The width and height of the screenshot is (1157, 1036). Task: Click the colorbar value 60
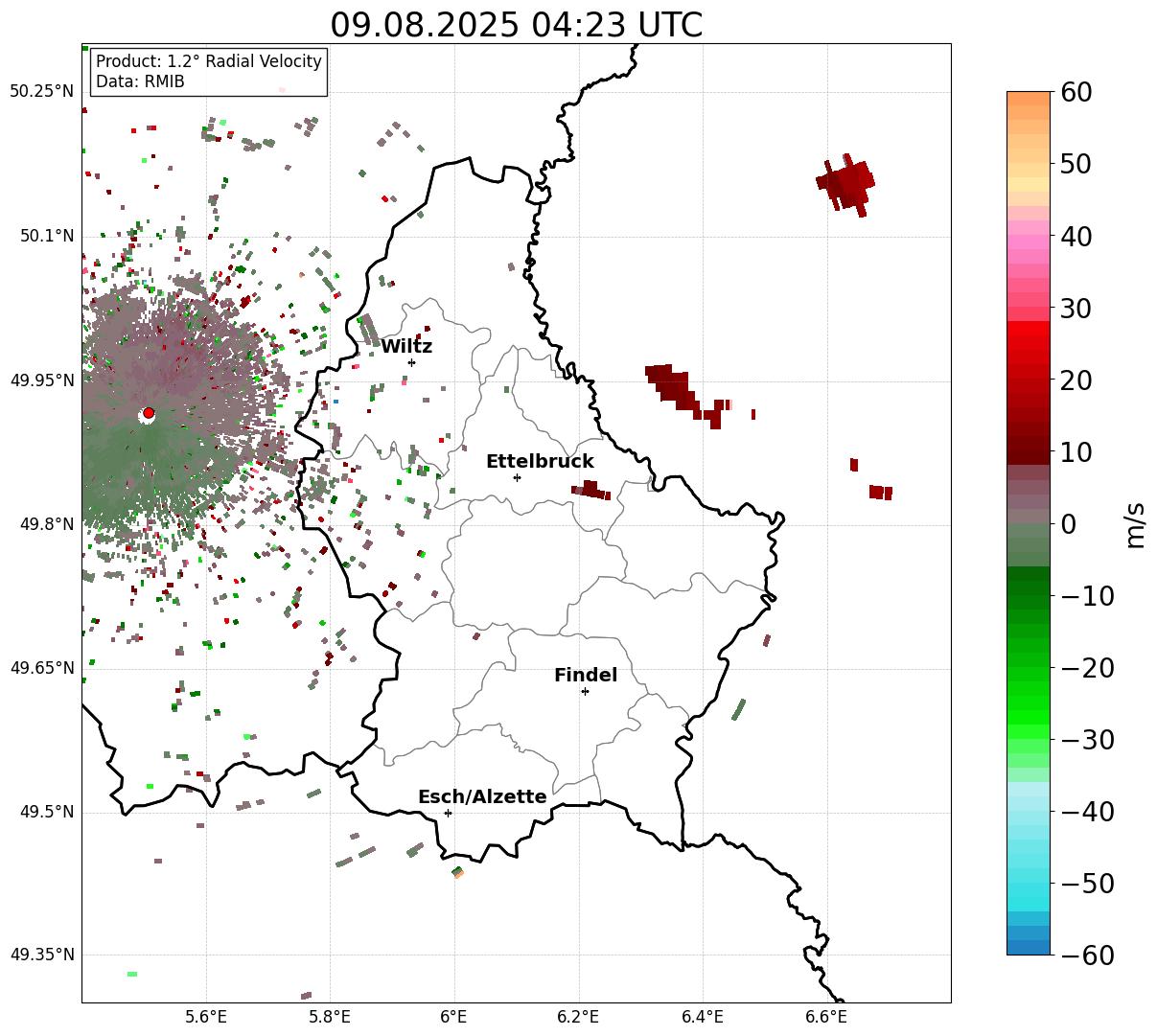1076,92
